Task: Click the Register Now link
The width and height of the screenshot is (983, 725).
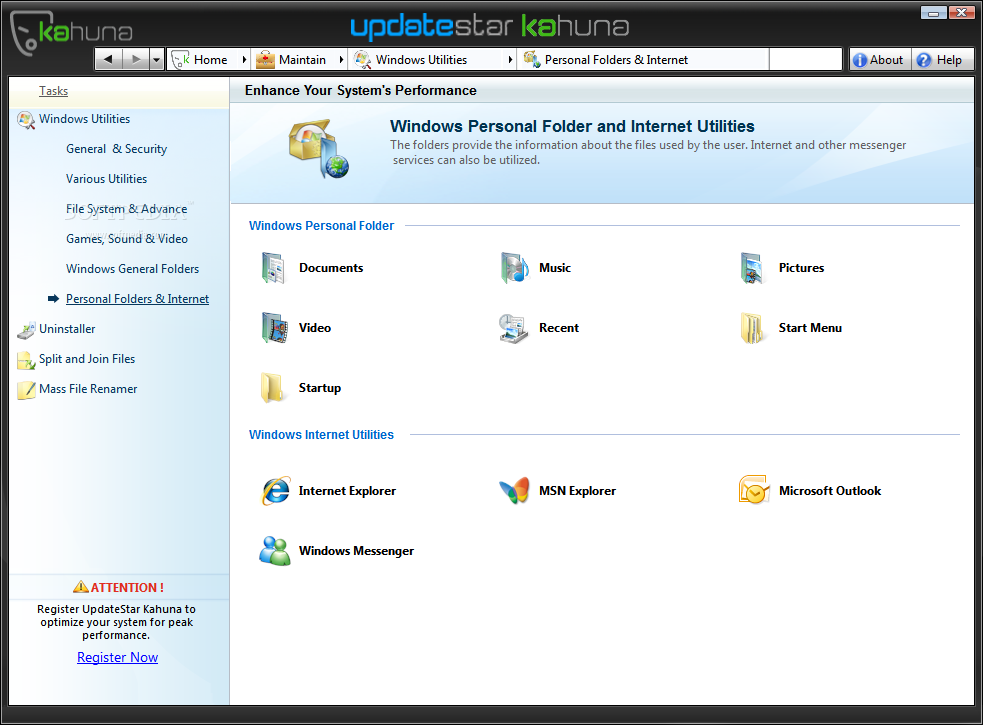Action: [x=117, y=657]
